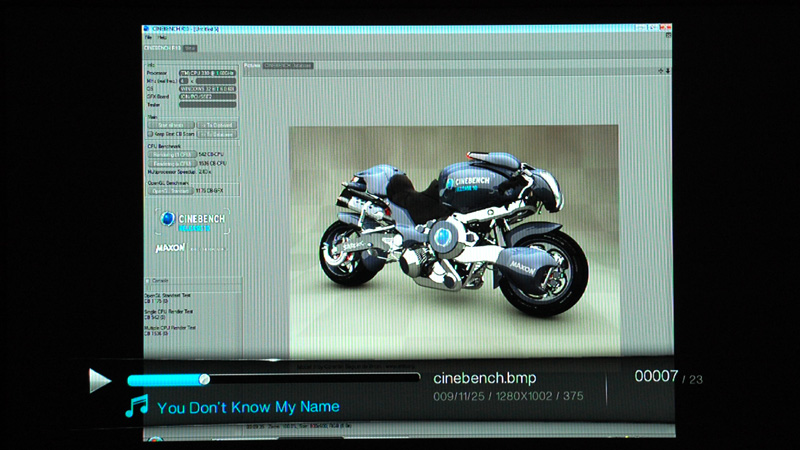
Task: Click the round knob on the progress bar
Action: (204, 379)
